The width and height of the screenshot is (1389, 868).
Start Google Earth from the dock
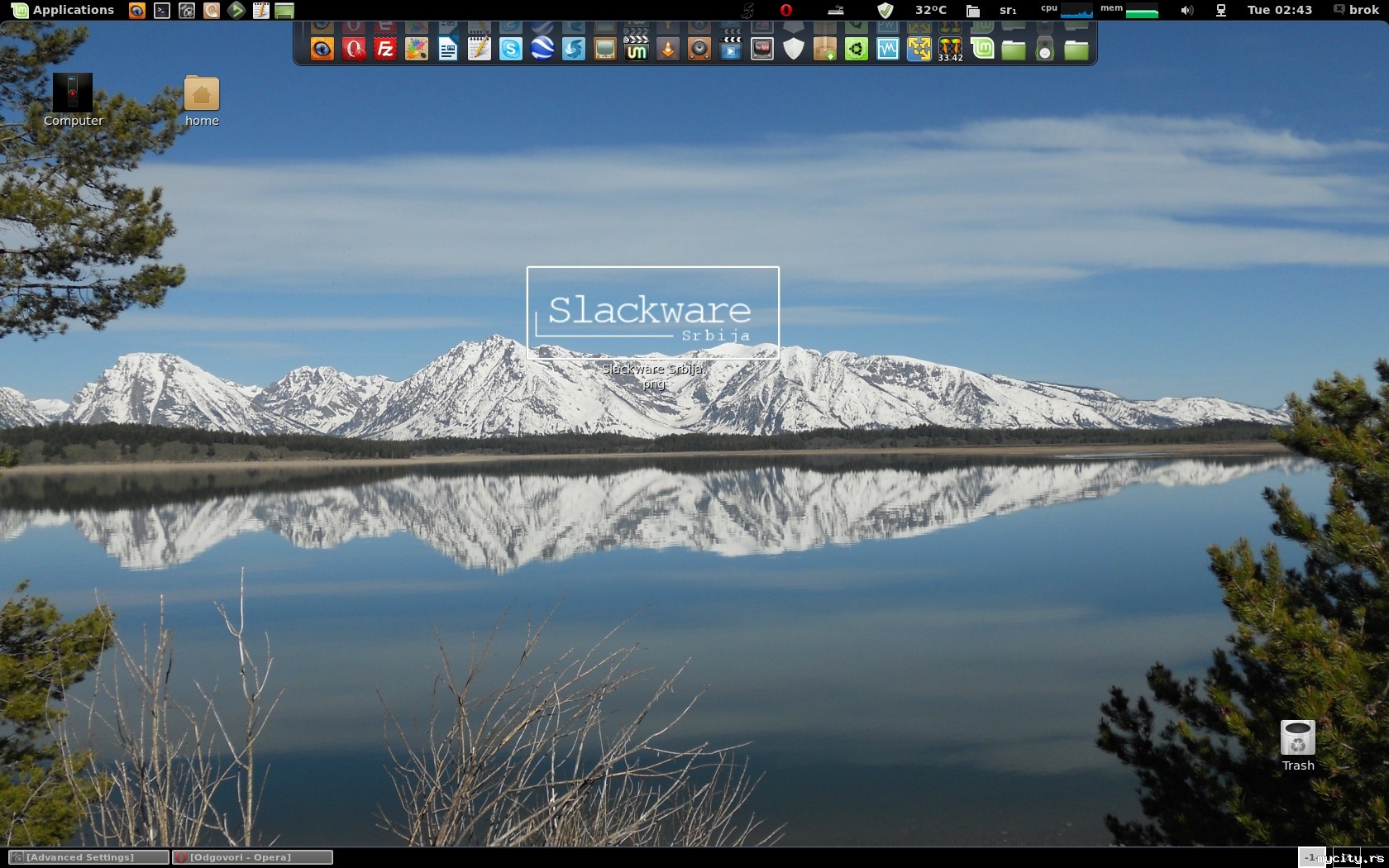542,50
